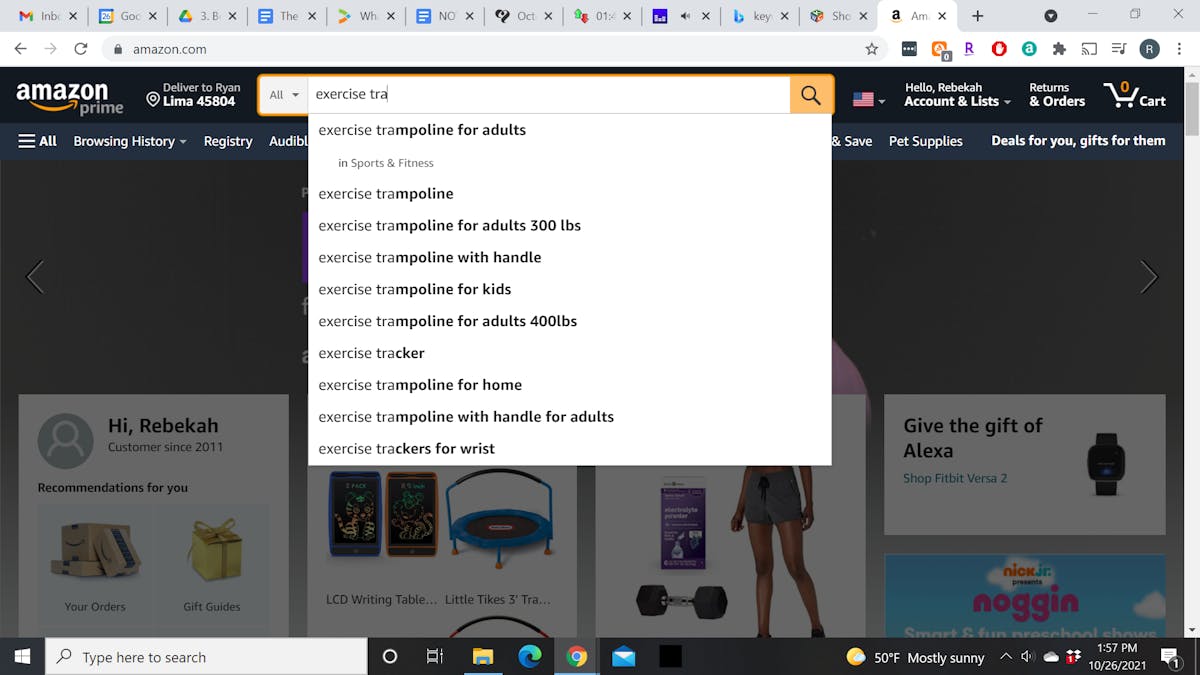Click 'Deals for you, gifts for them'

pyautogui.click(x=1078, y=141)
